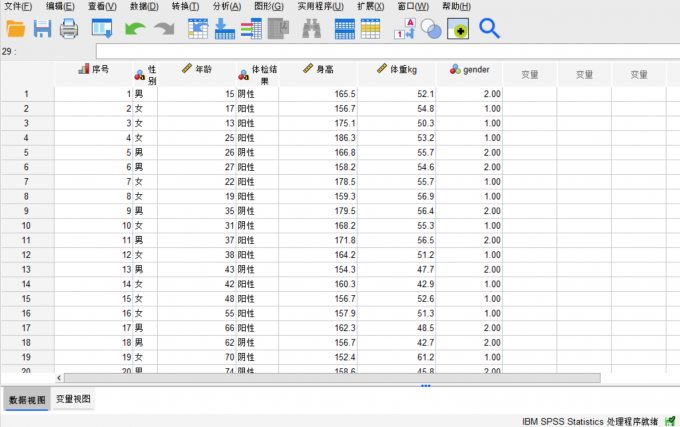The width and height of the screenshot is (680, 427).
Task: Select the gender column header
Action: coord(469,74)
